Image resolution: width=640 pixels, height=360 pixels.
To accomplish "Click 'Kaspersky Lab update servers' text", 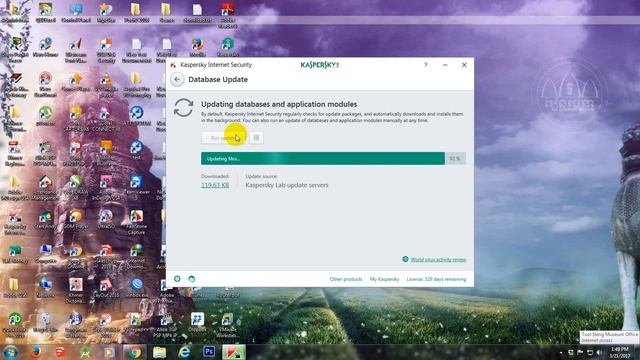I will (x=287, y=185).
